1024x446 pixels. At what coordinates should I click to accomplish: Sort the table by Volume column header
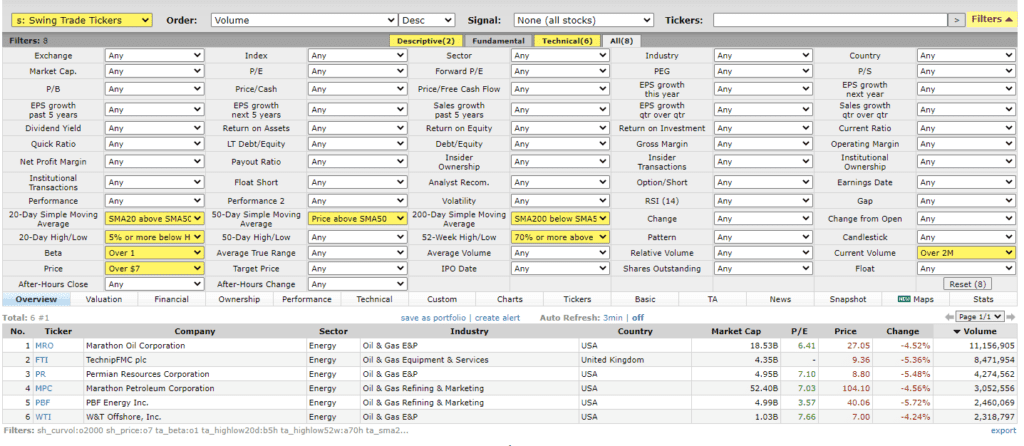(x=975, y=331)
